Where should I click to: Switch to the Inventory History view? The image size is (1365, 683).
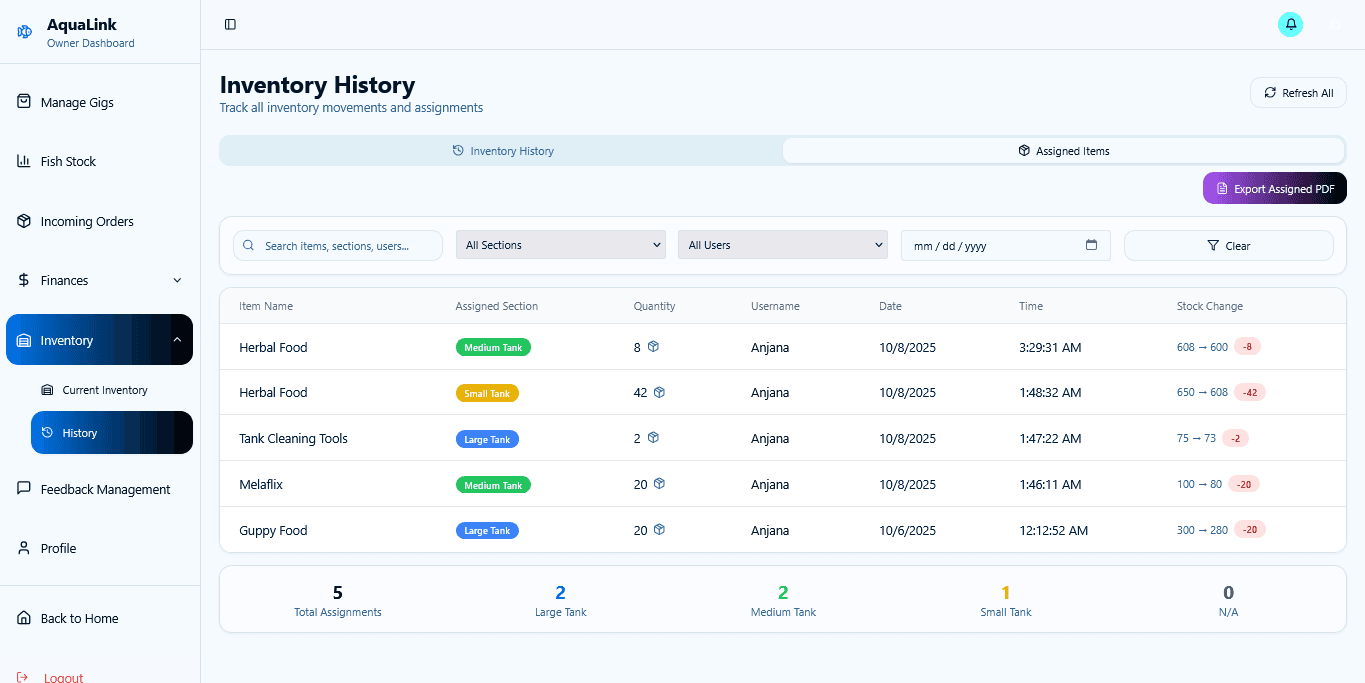pos(503,150)
